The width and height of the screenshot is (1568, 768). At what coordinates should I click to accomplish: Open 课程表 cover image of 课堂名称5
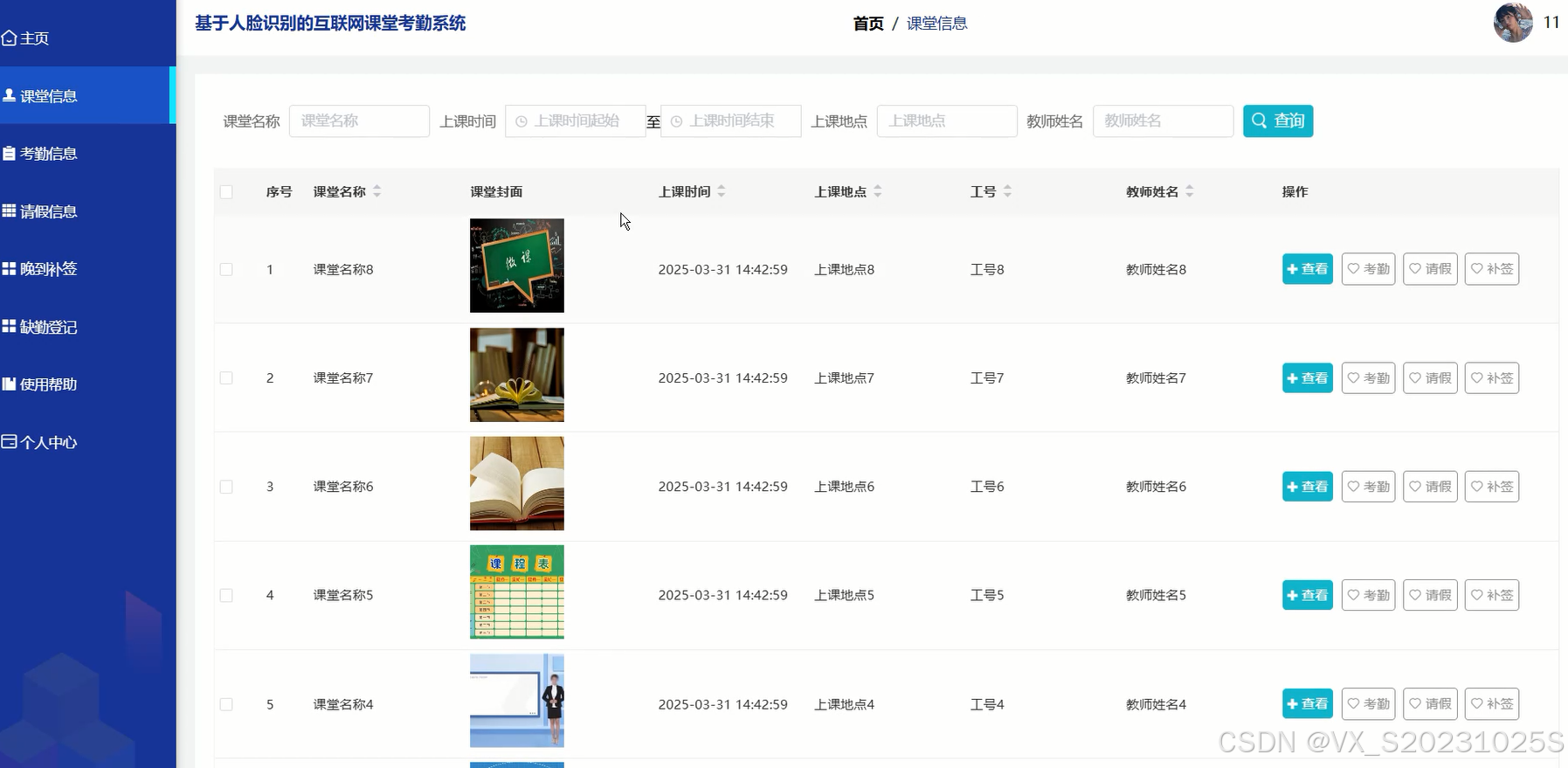[517, 592]
